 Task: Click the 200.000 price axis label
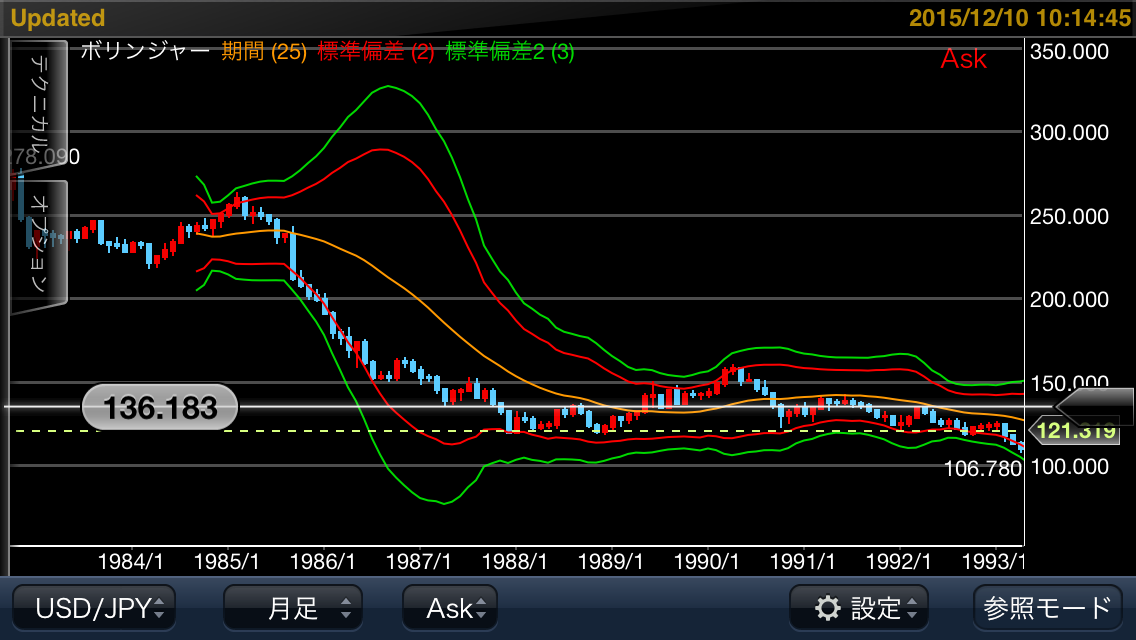coord(1069,299)
